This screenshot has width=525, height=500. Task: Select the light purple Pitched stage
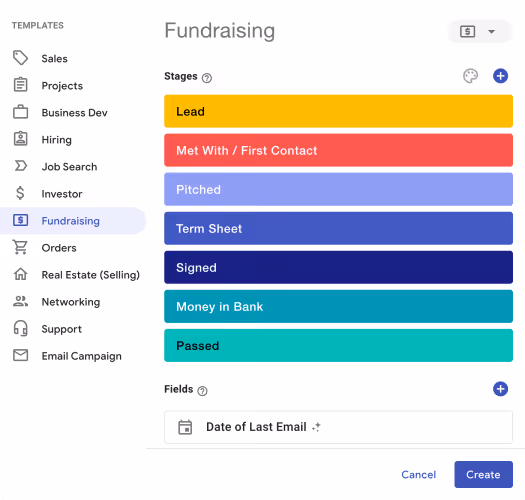pos(338,189)
